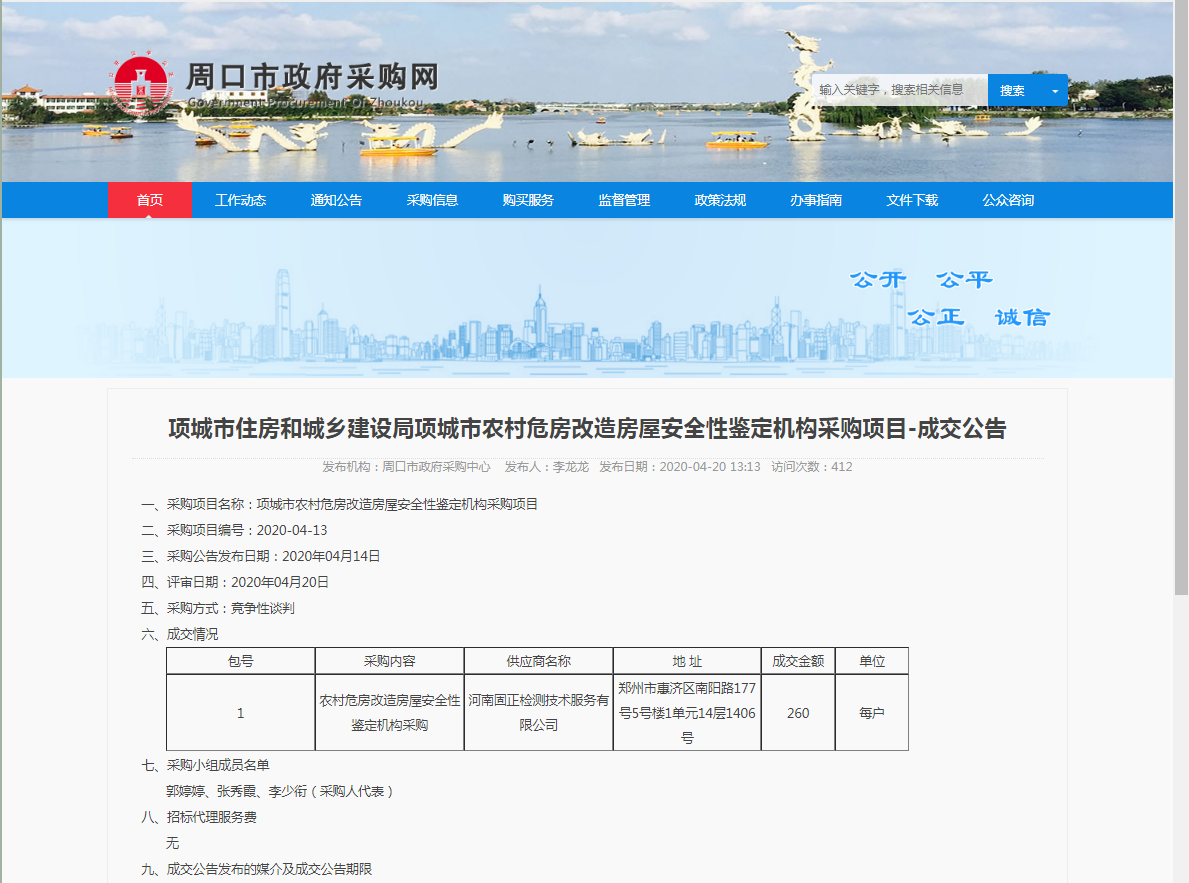This screenshot has width=1189, height=883.
Task: Click the supplier name 河南固正检测技术服务有限公司 cell
Action: point(538,713)
